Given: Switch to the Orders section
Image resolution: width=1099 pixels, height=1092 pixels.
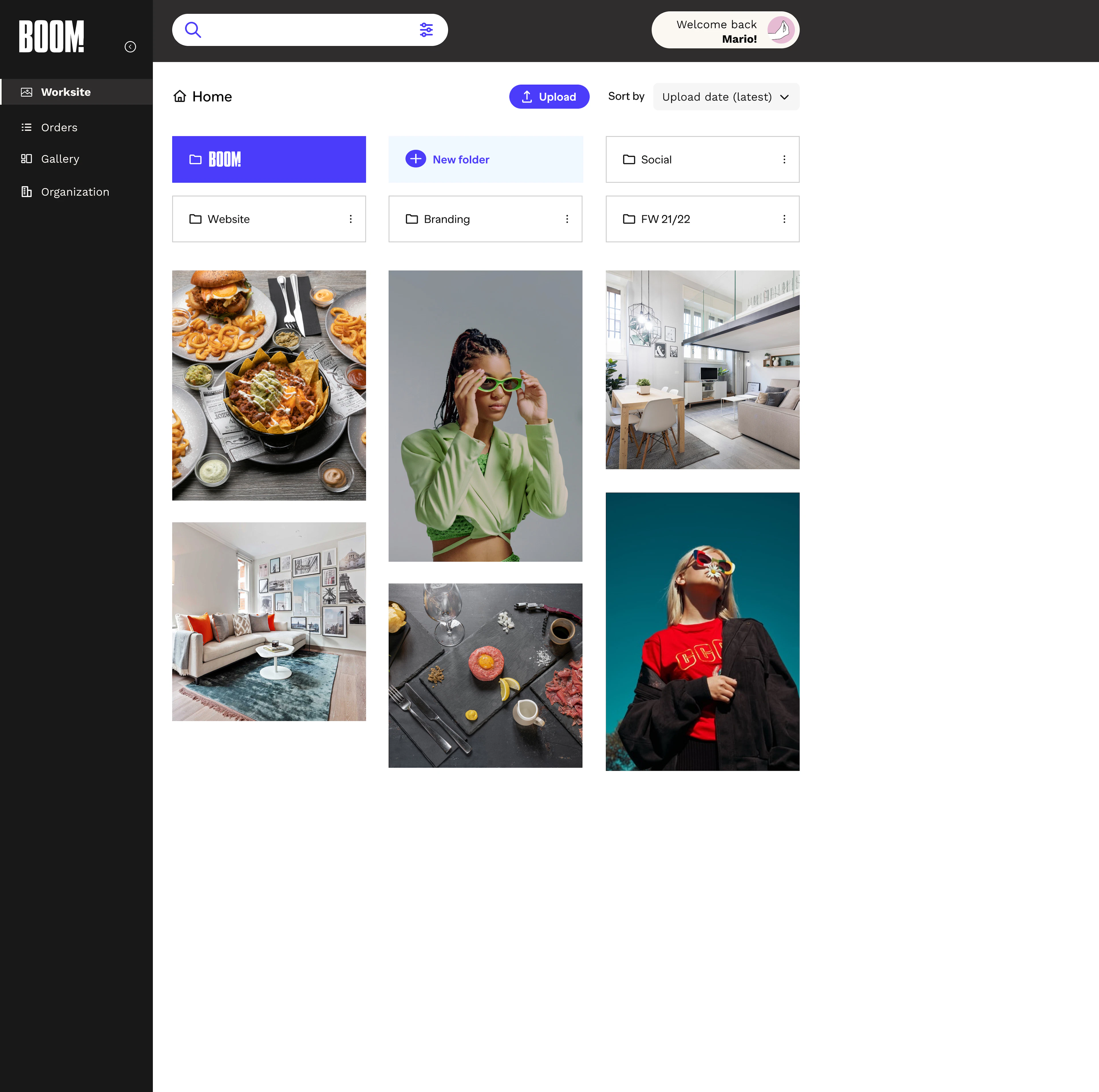Looking at the screenshot, I should [59, 127].
